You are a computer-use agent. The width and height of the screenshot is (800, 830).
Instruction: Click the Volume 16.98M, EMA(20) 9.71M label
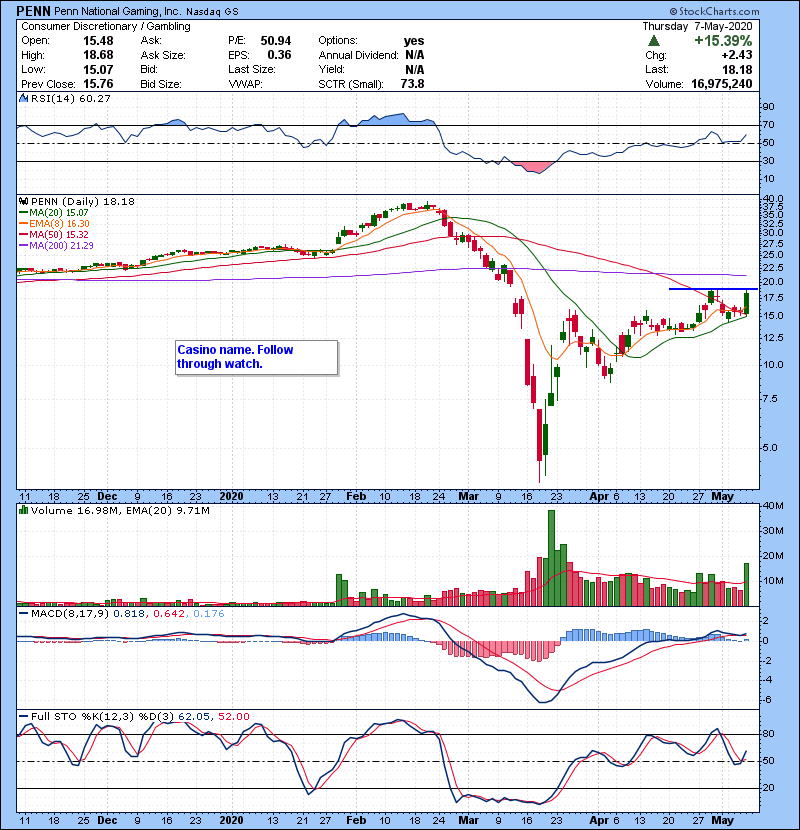coord(120,510)
